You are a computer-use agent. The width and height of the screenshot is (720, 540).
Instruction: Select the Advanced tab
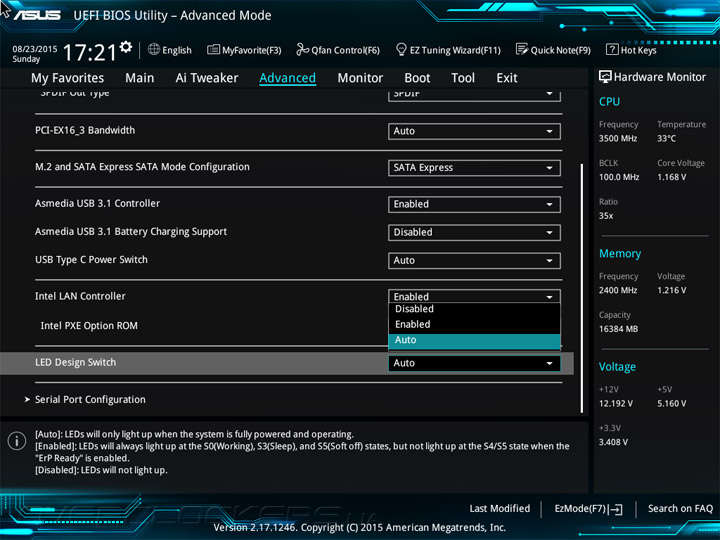click(x=287, y=78)
